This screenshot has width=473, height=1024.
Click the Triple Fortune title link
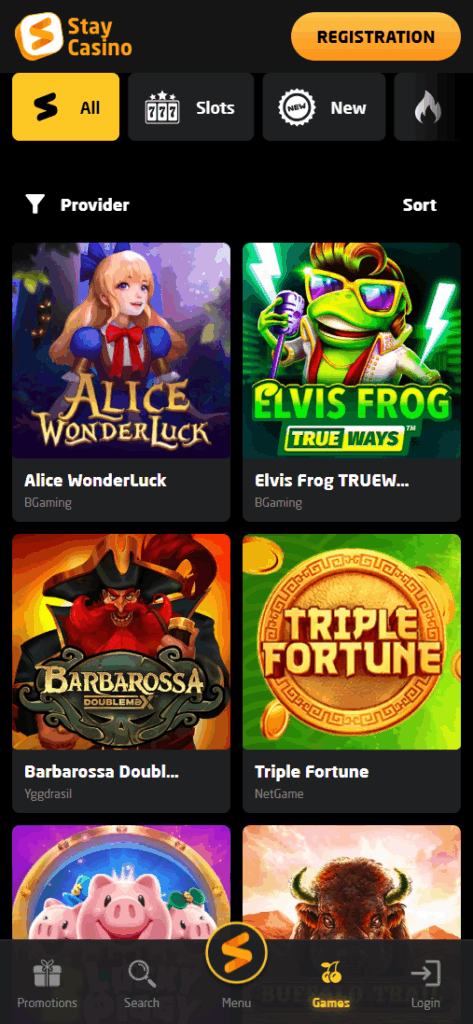[312, 772]
